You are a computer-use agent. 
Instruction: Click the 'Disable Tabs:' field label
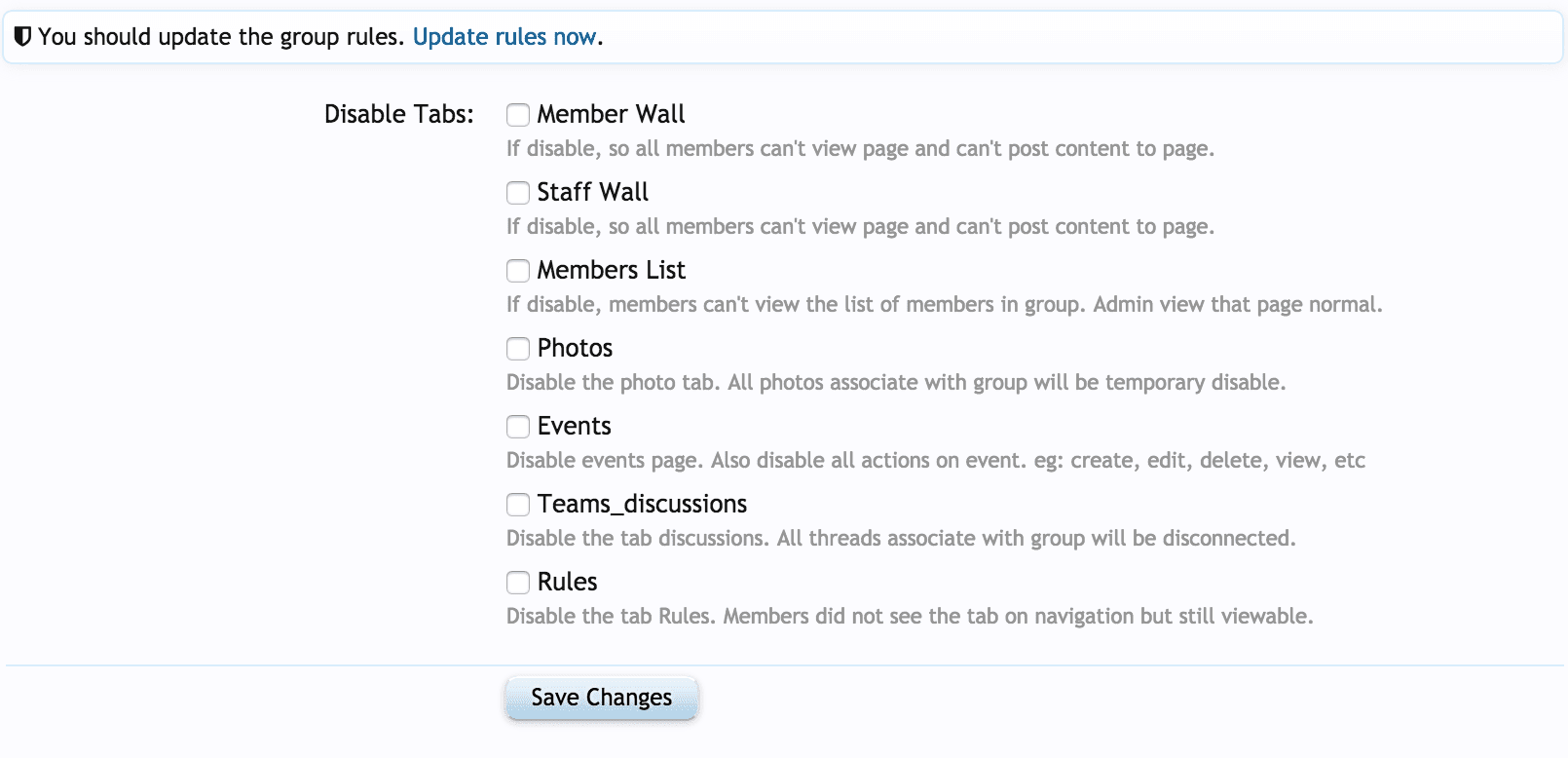click(399, 114)
